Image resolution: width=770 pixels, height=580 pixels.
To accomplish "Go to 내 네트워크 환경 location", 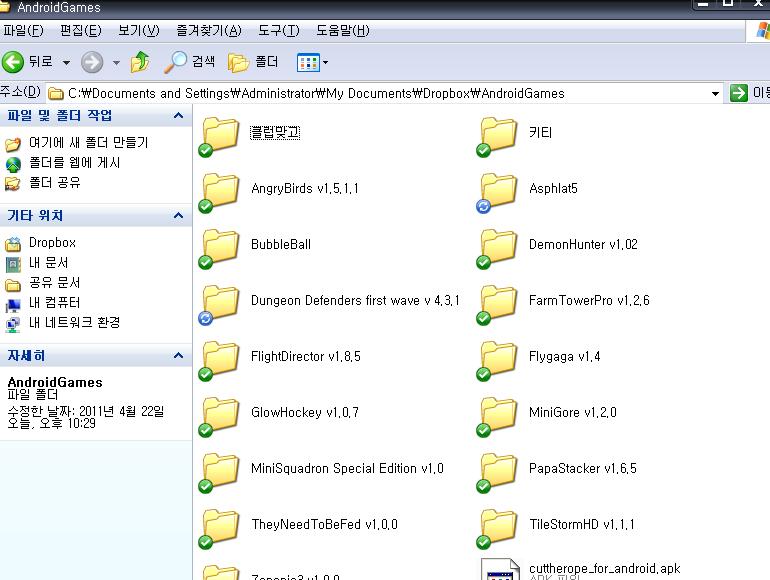I will [x=75, y=323].
